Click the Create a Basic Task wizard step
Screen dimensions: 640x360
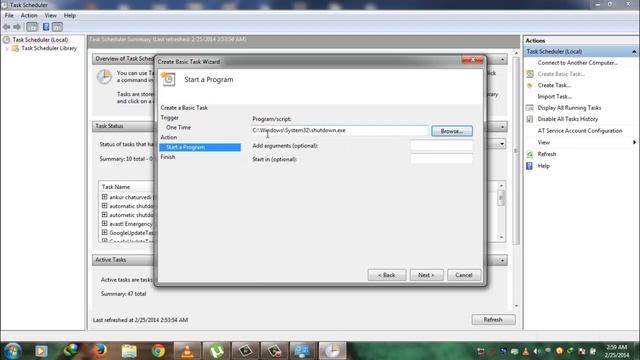click(x=184, y=108)
